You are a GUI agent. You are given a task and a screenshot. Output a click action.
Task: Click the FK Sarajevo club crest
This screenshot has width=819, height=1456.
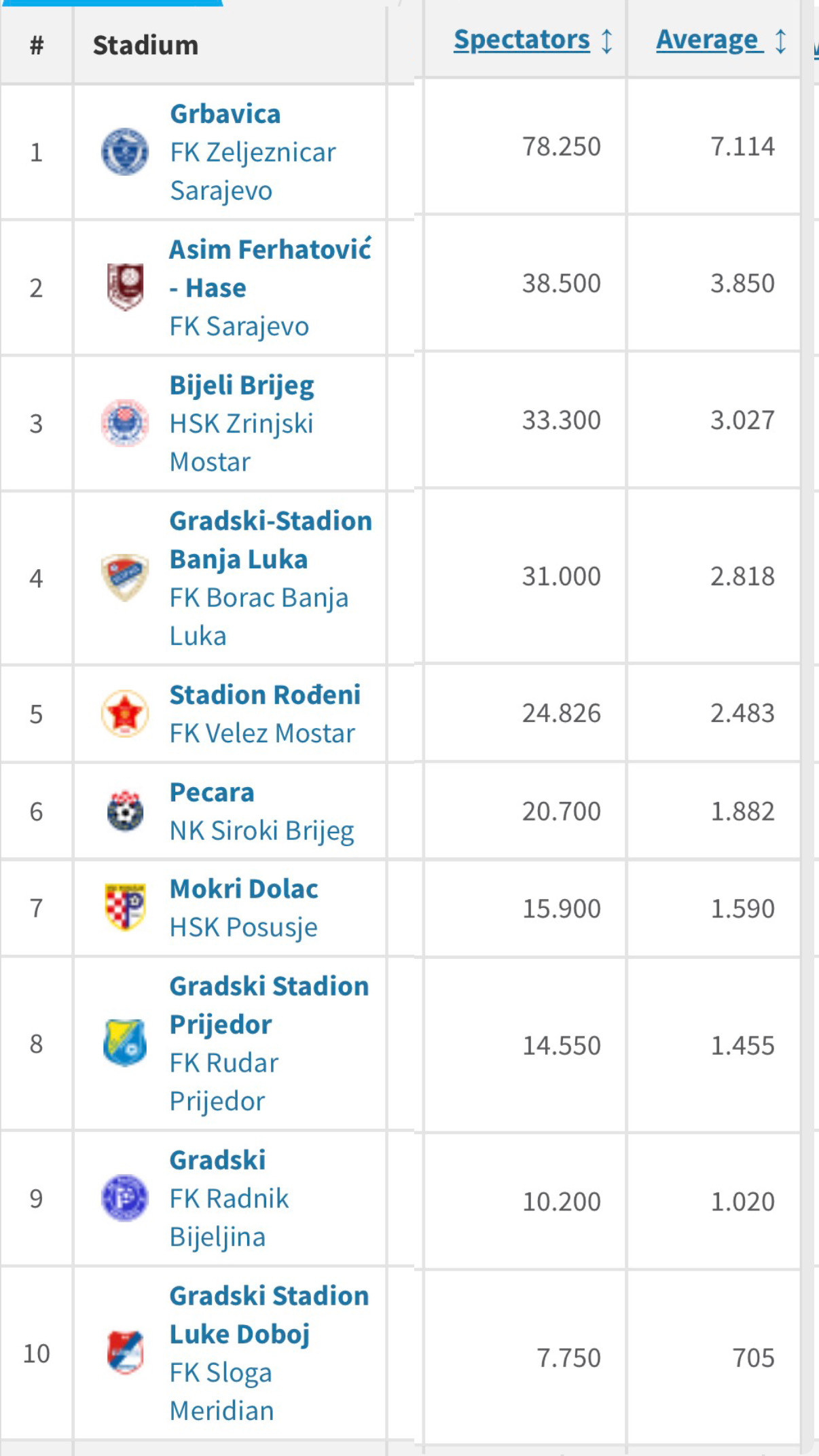click(x=125, y=287)
